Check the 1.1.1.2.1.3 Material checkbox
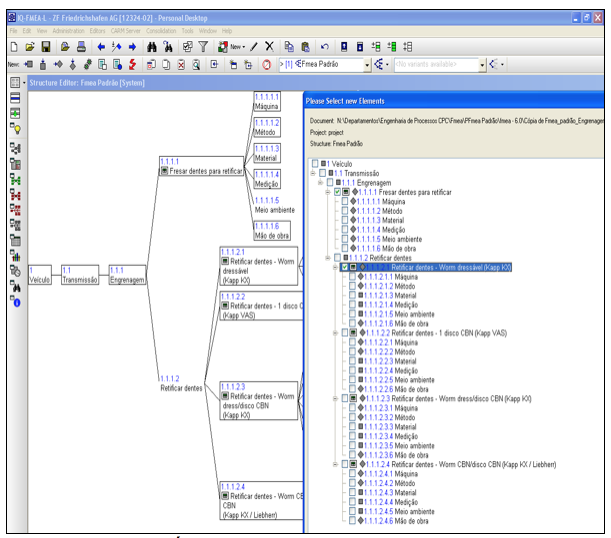This screenshot has width=611, height=538. pos(352,295)
